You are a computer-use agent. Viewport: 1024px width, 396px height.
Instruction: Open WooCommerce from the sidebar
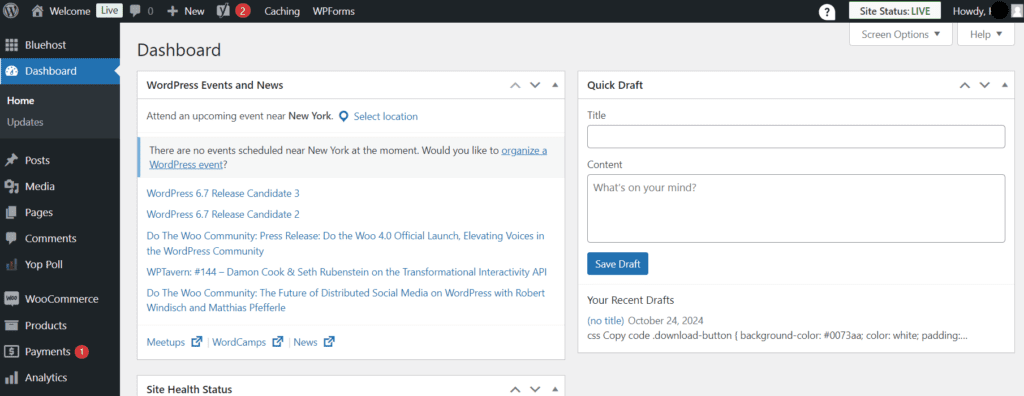60,299
